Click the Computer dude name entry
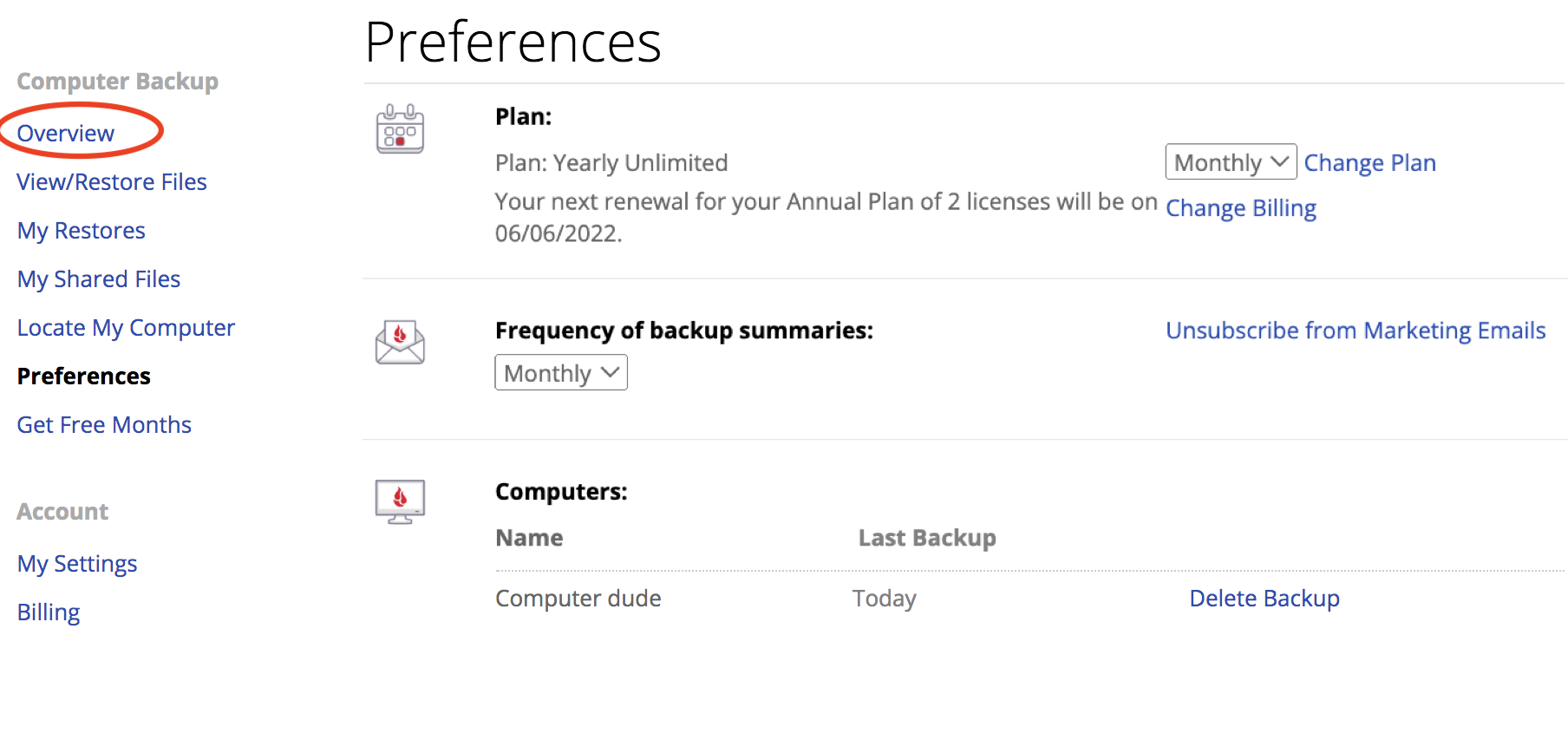Image resolution: width=1568 pixels, height=740 pixels. (x=578, y=599)
